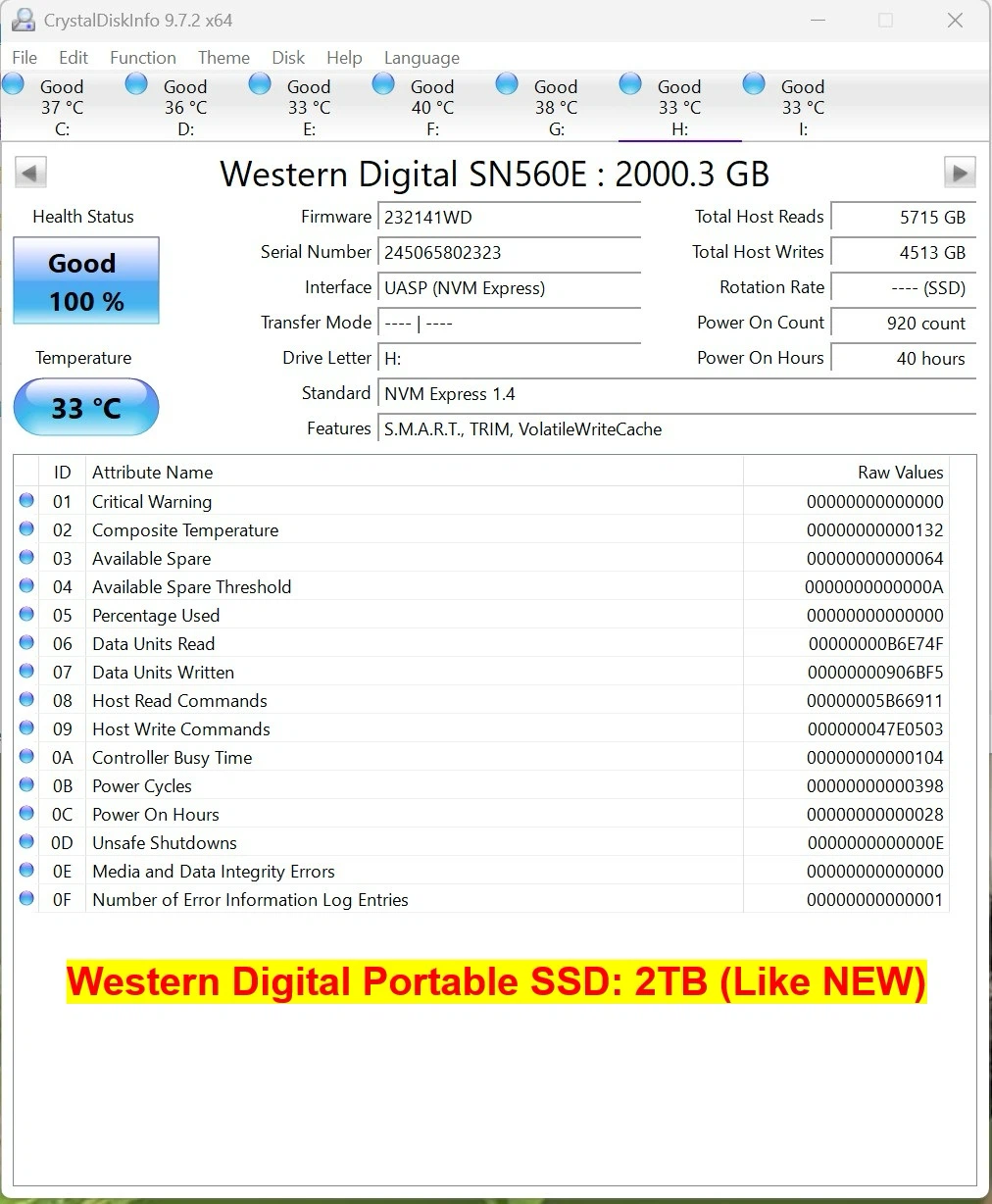The height and width of the screenshot is (1204, 992).
Task: Click status orb for Percentage Used row
Action: pyautogui.click(x=26, y=614)
